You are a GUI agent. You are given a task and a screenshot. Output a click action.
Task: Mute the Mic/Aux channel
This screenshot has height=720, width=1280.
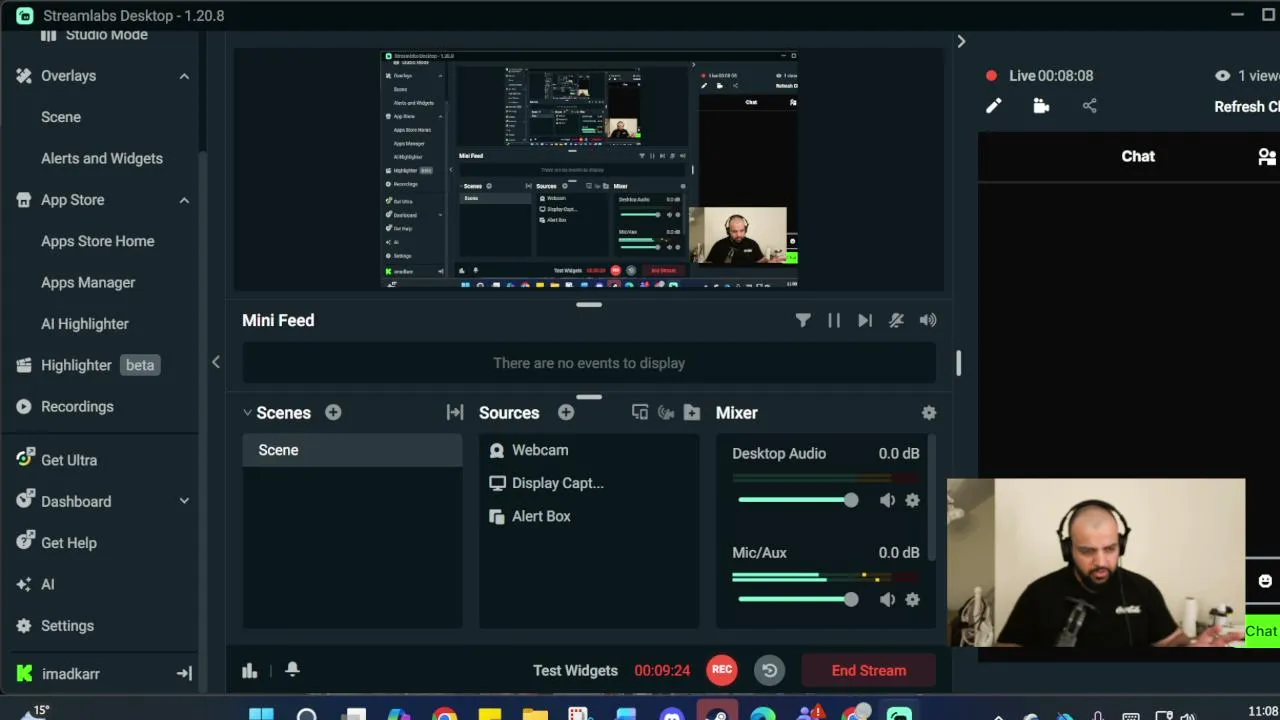click(x=887, y=599)
